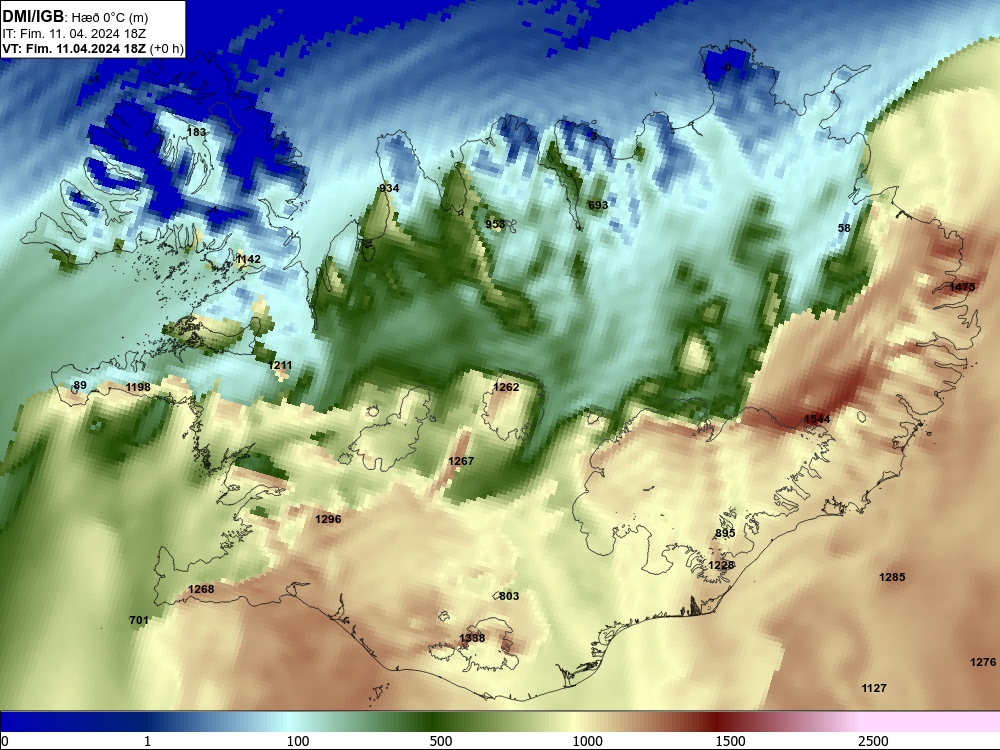Click the map value 953
Image resolution: width=1000 pixels, height=750 pixels.
495,224
